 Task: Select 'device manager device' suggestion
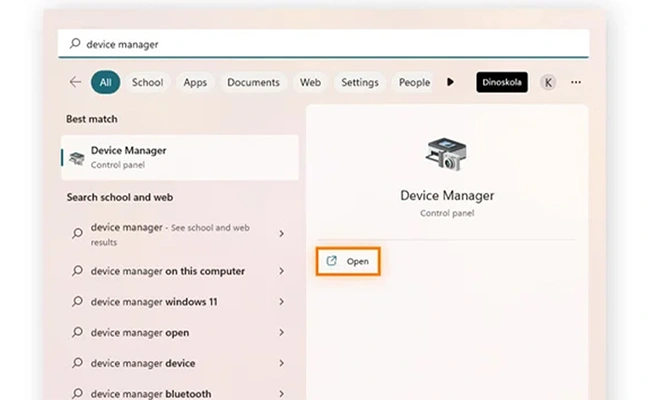pyautogui.click(x=178, y=363)
